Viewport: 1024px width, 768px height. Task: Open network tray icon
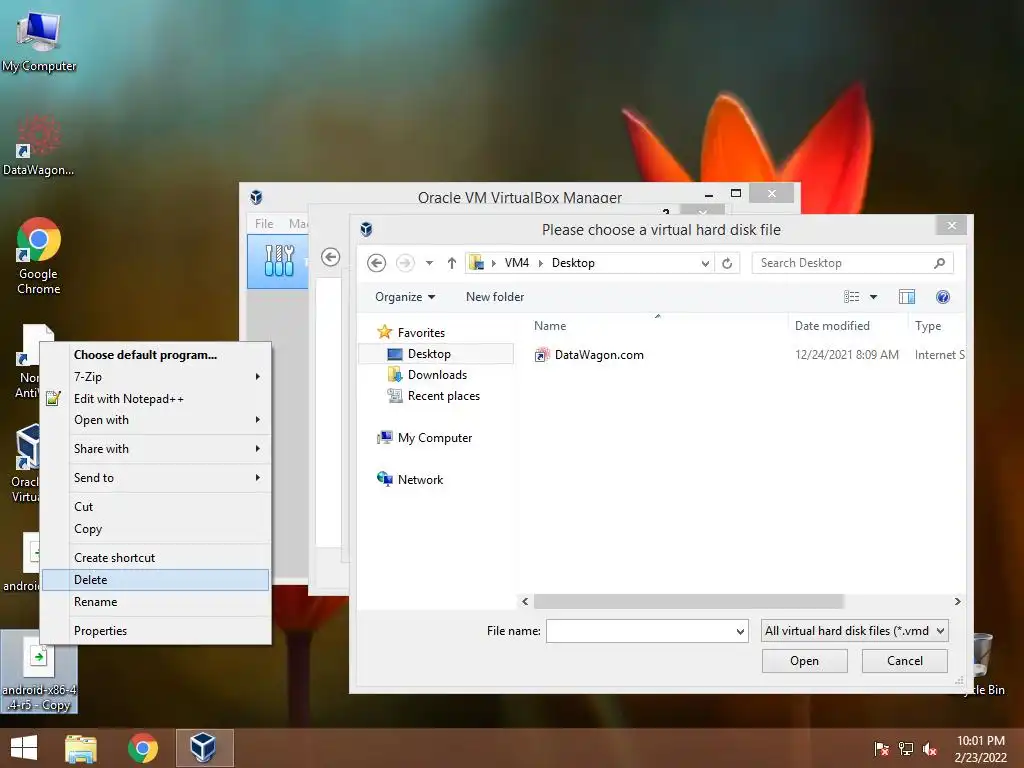click(x=906, y=748)
